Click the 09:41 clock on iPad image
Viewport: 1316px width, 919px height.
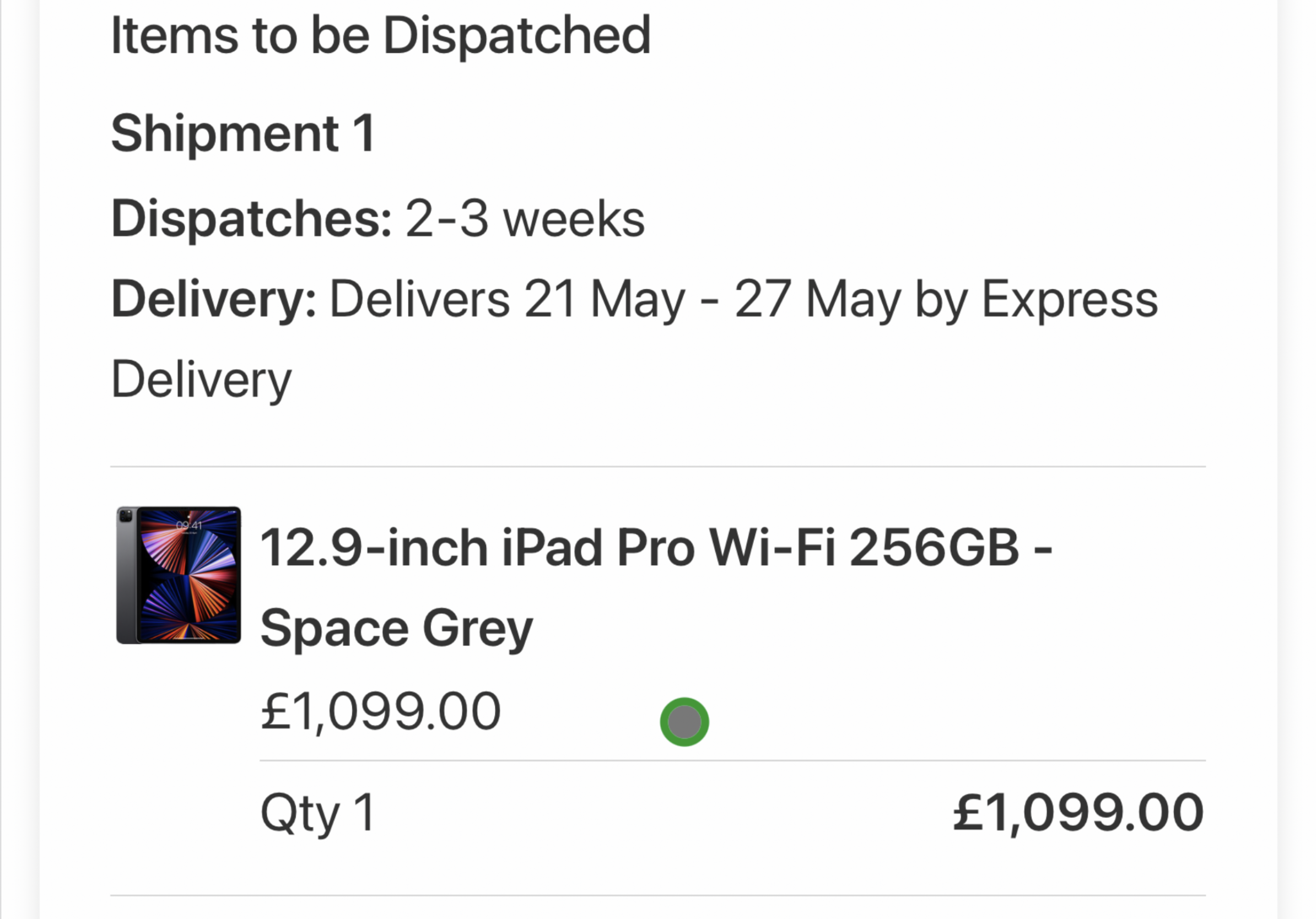coord(189,526)
